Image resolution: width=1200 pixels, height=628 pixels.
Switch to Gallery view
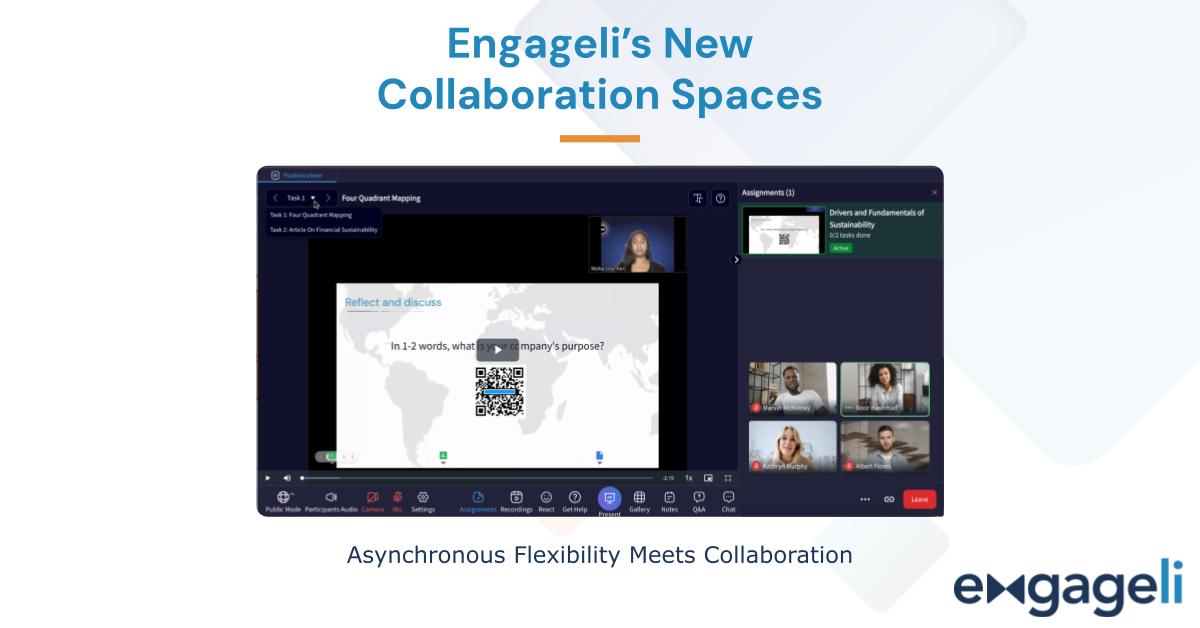pyautogui.click(x=639, y=497)
